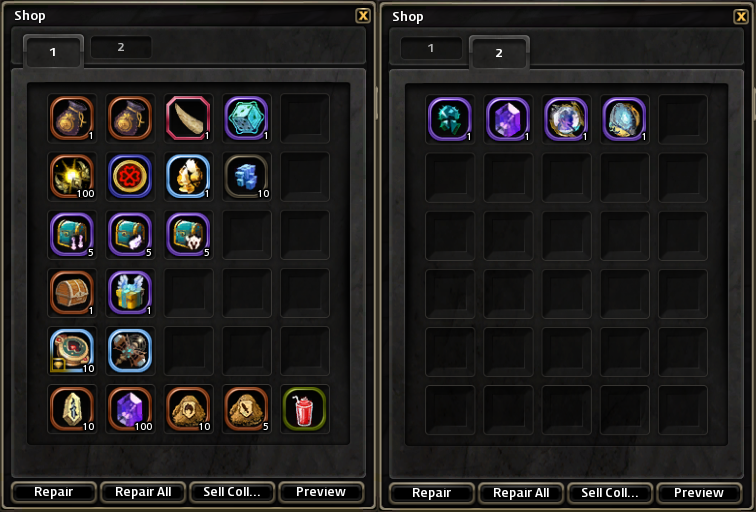Pick the teal dice item
Viewport: 756px width, 512px height.
click(x=246, y=118)
